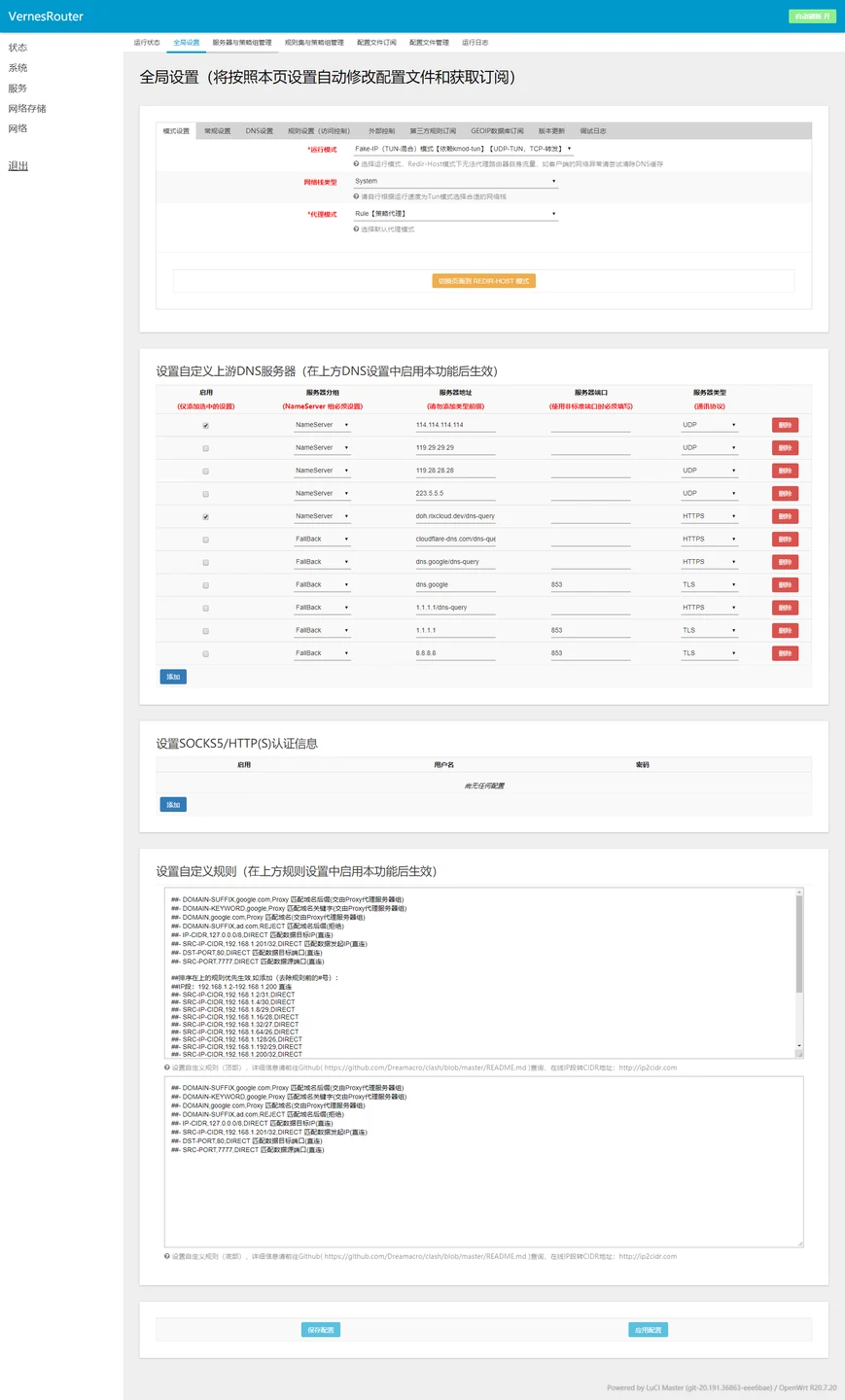Click the Powered by LuCI Master footer link
Screen dimensions: 845x1400
tap(689, 1388)
